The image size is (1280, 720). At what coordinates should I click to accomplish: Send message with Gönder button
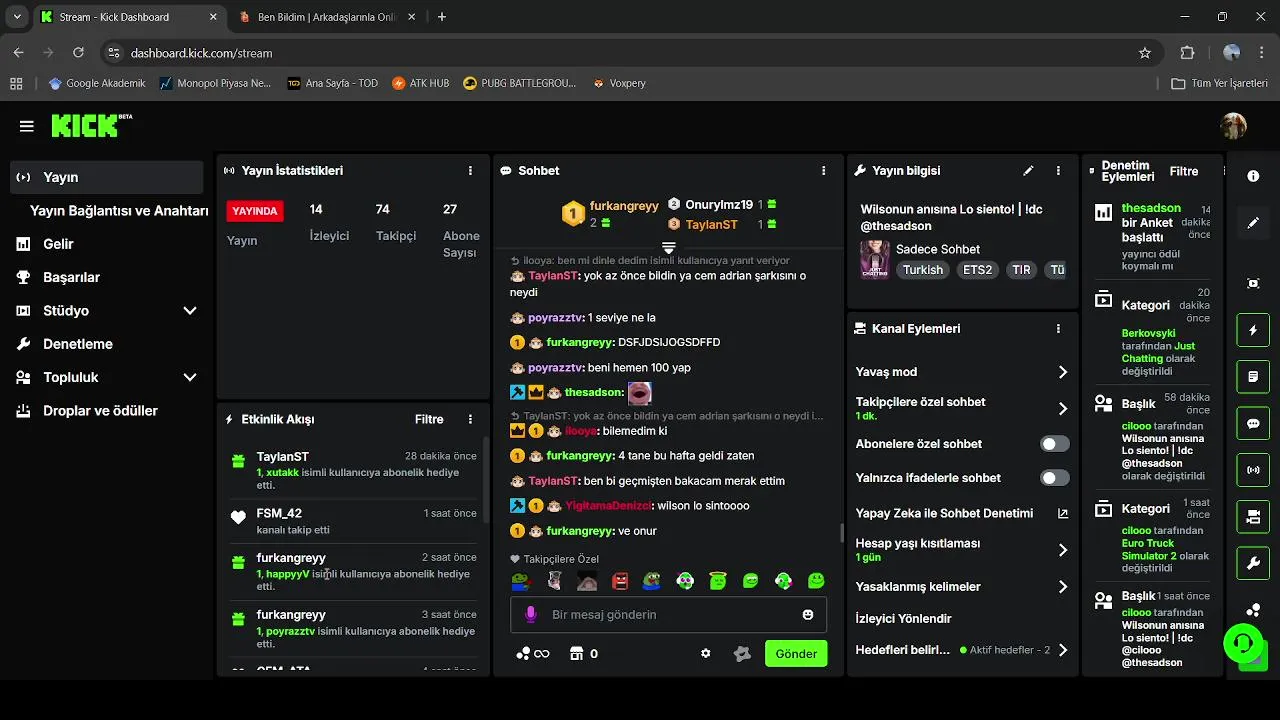tap(796, 654)
